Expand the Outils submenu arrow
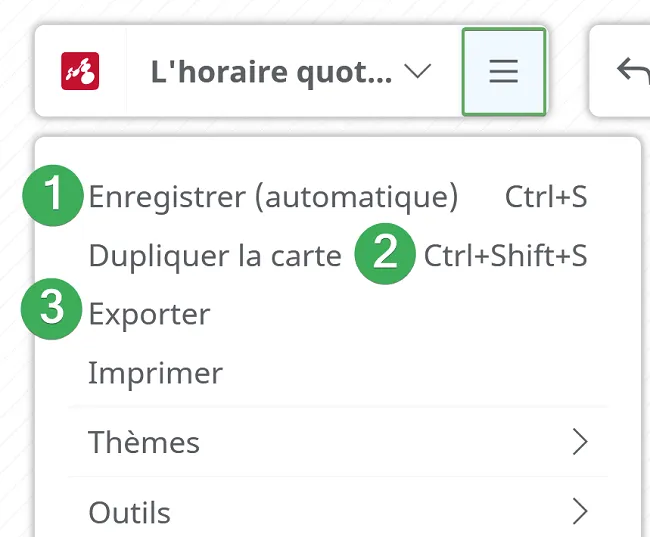The height and width of the screenshot is (537, 650). tap(580, 512)
